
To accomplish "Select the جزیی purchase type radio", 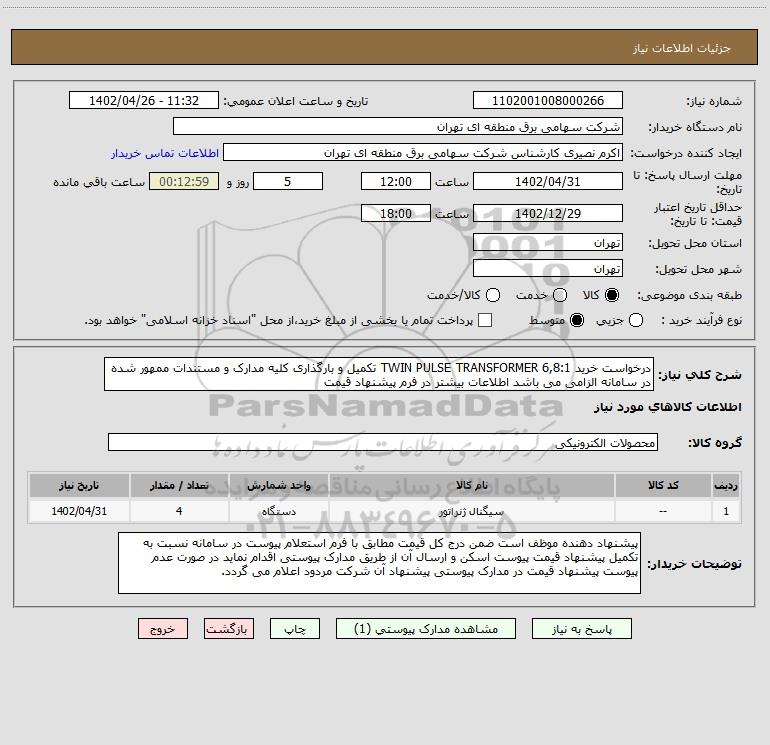I will [636, 320].
